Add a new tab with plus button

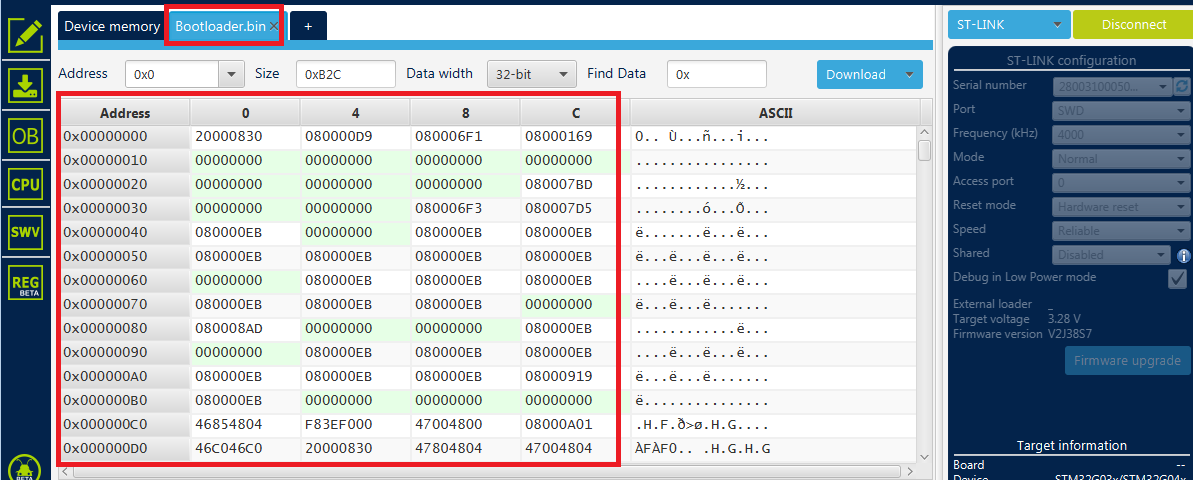[x=308, y=26]
